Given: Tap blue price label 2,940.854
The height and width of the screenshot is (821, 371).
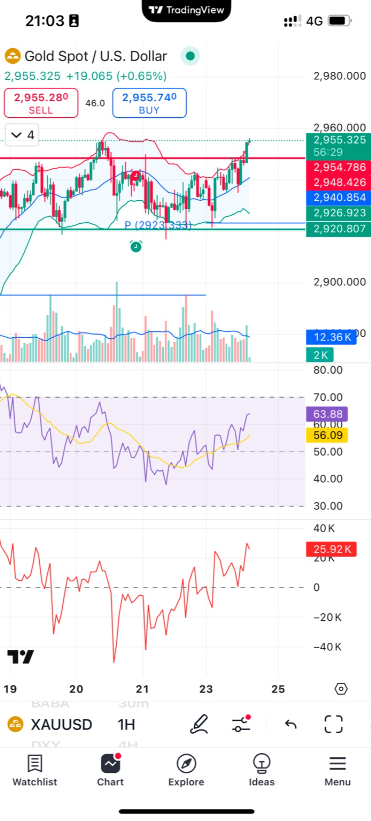Looking at the screenshot, I should pyautogui.click(x=338, y=197).
